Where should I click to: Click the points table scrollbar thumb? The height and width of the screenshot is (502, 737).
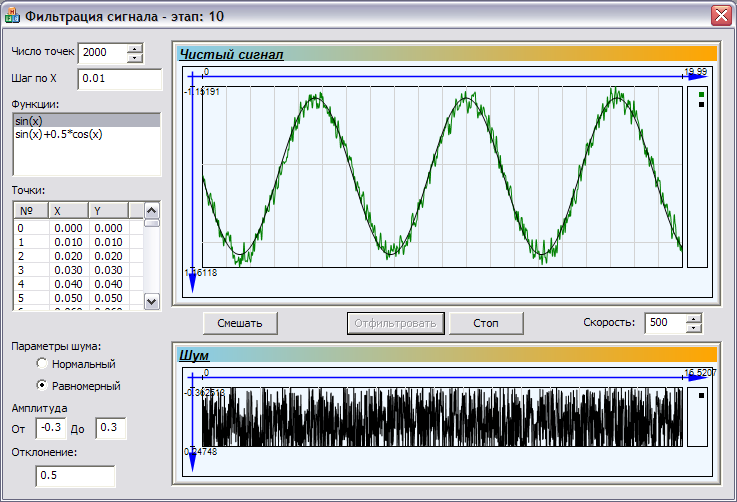pyautogui.click(x=152, y=223)
